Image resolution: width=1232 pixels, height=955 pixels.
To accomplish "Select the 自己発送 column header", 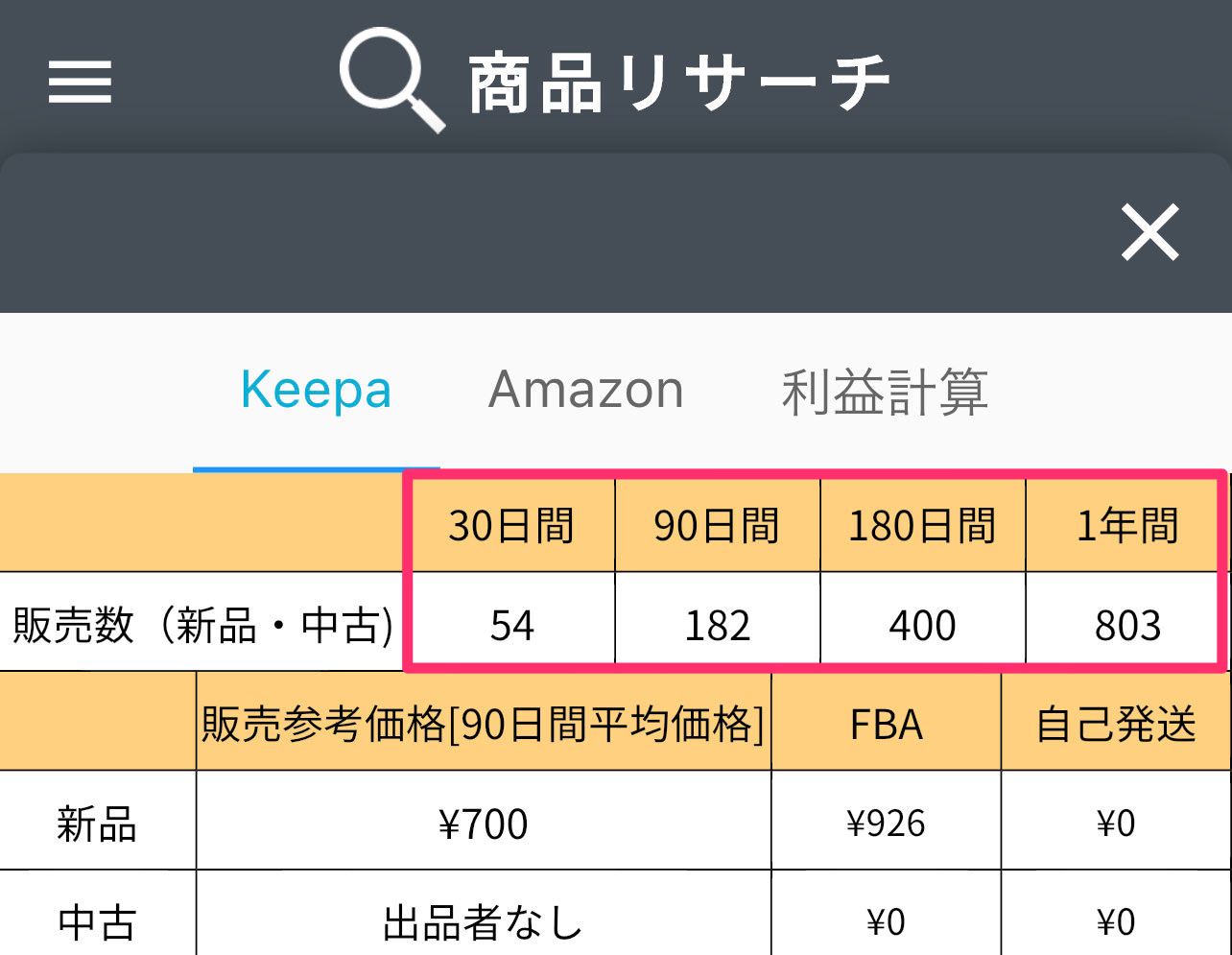I will tap(1116, 724).
